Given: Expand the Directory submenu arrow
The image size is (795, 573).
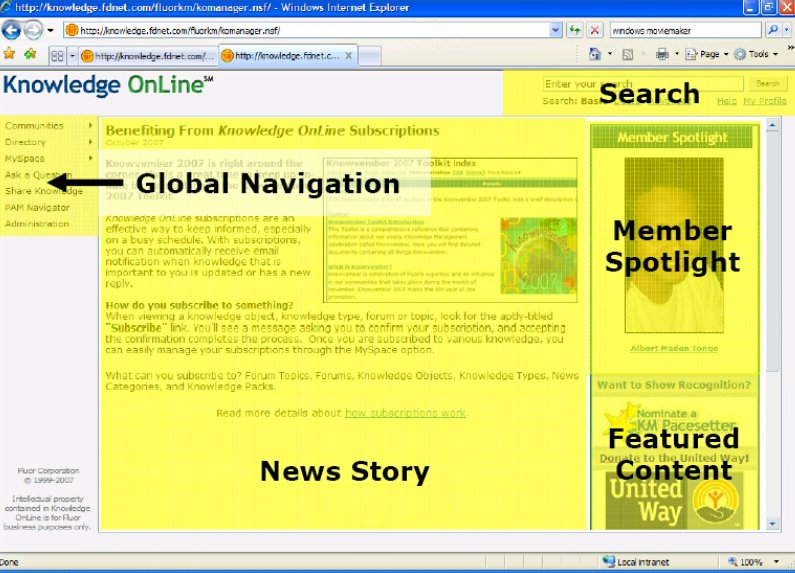Looking at the screenshot, I should pyautogui.click(x=90, y=141).
